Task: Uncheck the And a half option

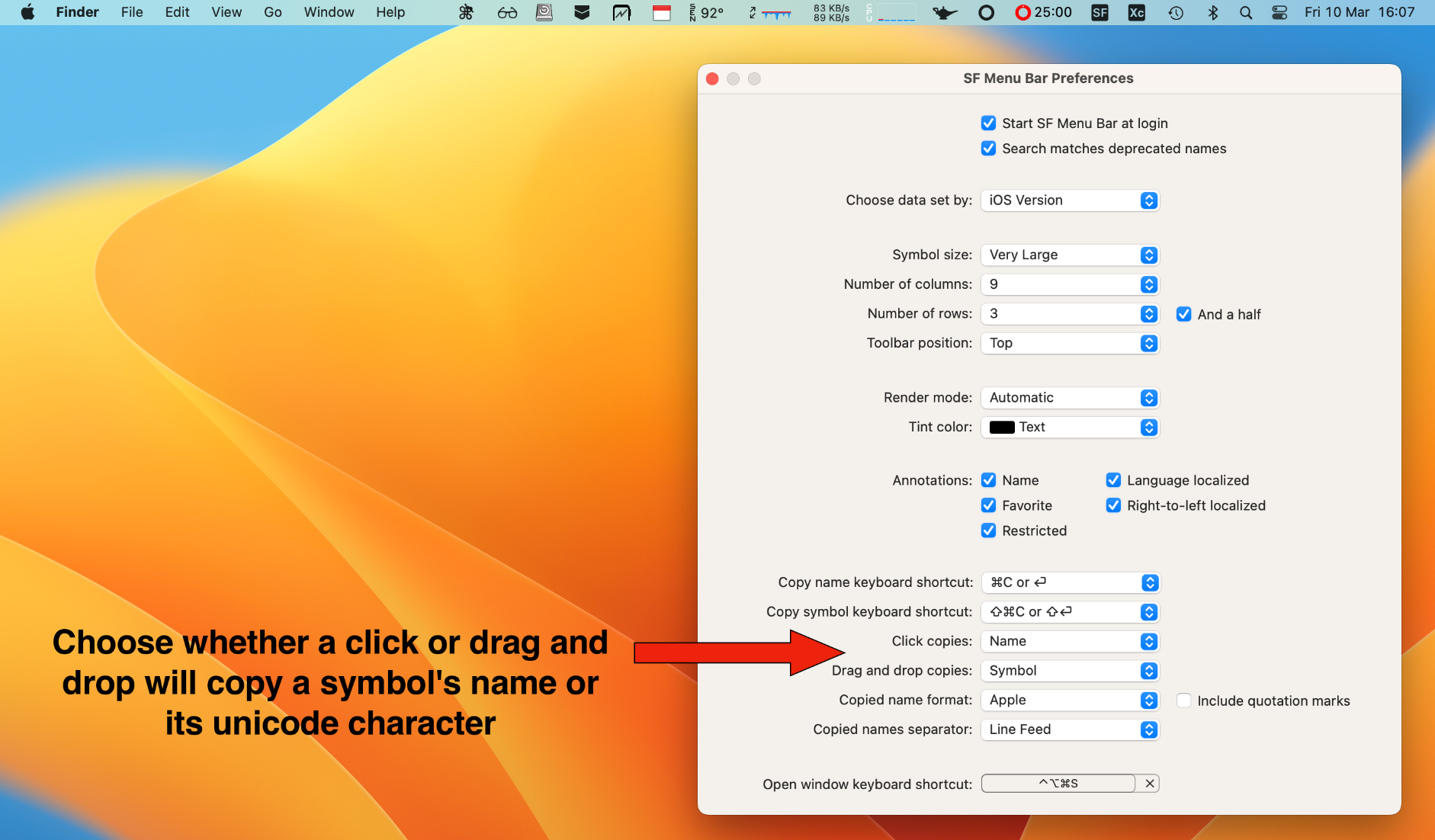Action: tap(1183, 314)
